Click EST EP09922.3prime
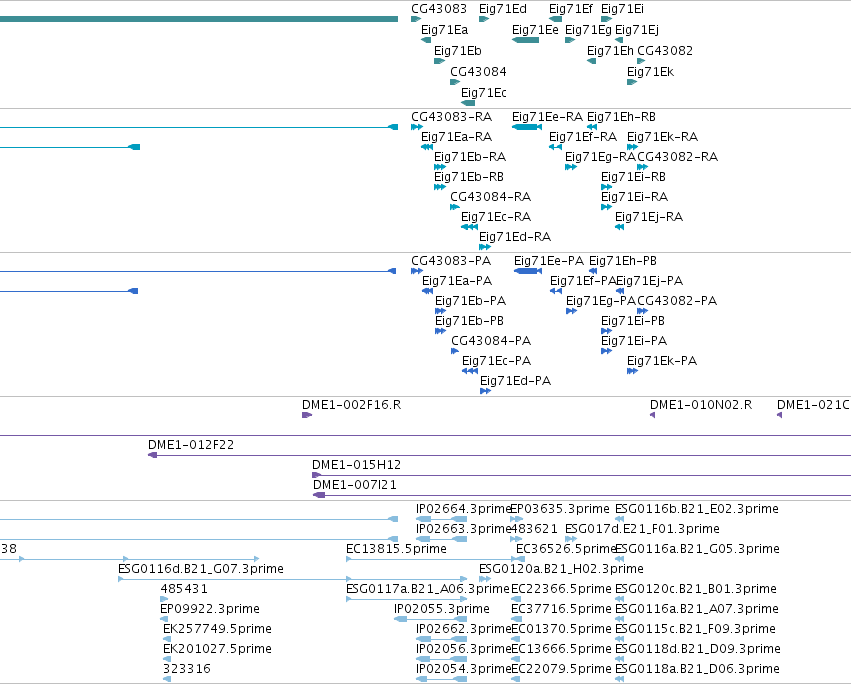The height and width of the screenshot is (684, 851). 209,611
